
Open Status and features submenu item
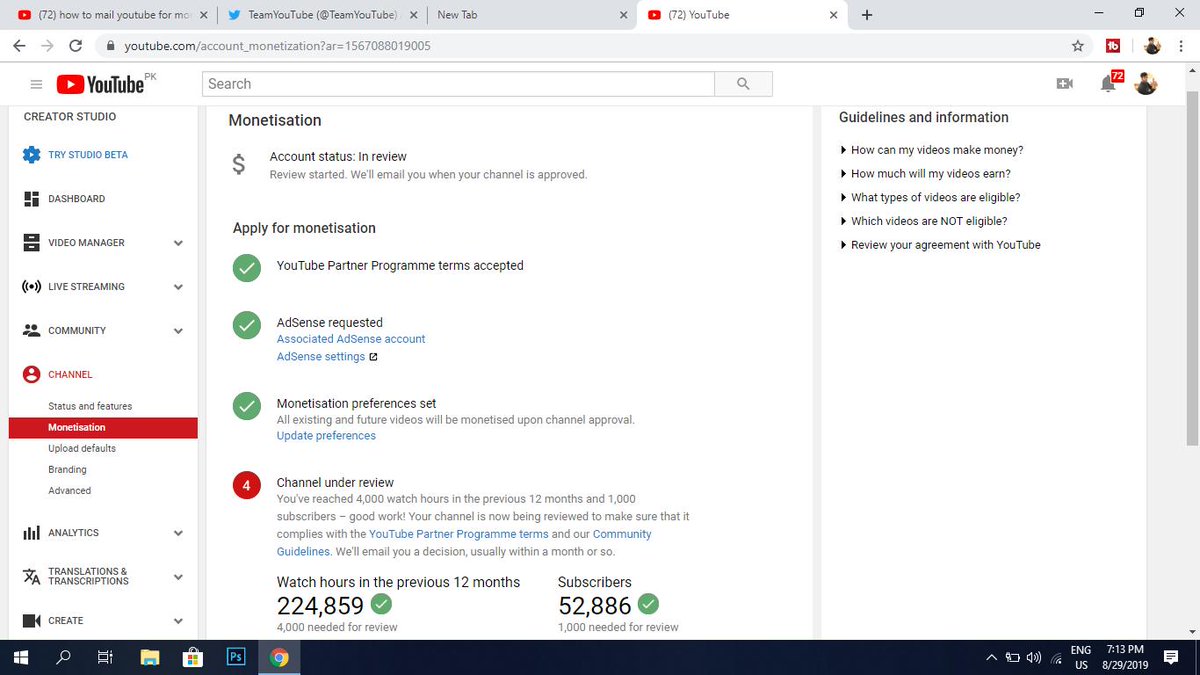pyautogui.click(x=90, y=407)
